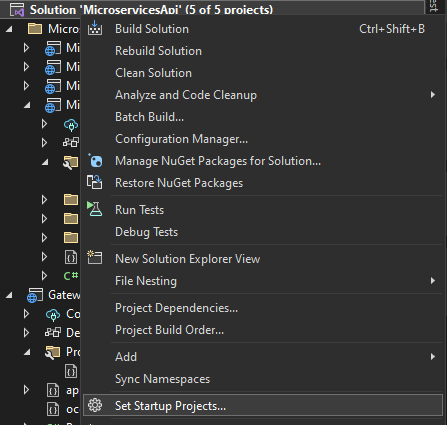Click the Restore NuGet Packages icon
Viewport: 447px width, 425px height.
[95, 182]
